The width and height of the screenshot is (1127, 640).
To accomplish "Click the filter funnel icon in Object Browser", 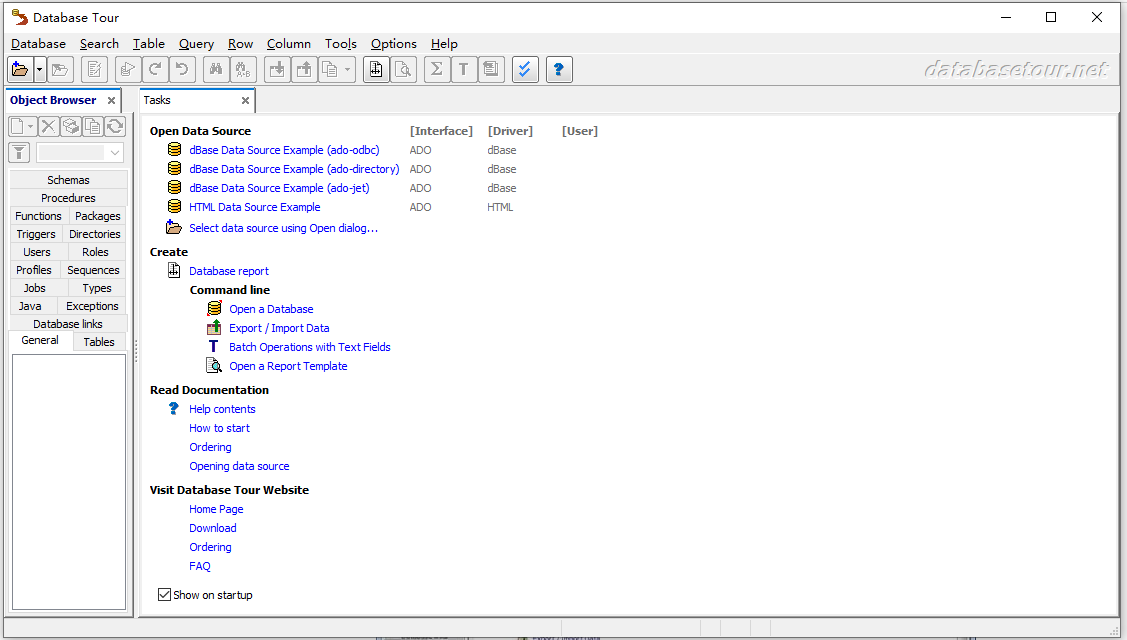I will [x=19, y=152].
